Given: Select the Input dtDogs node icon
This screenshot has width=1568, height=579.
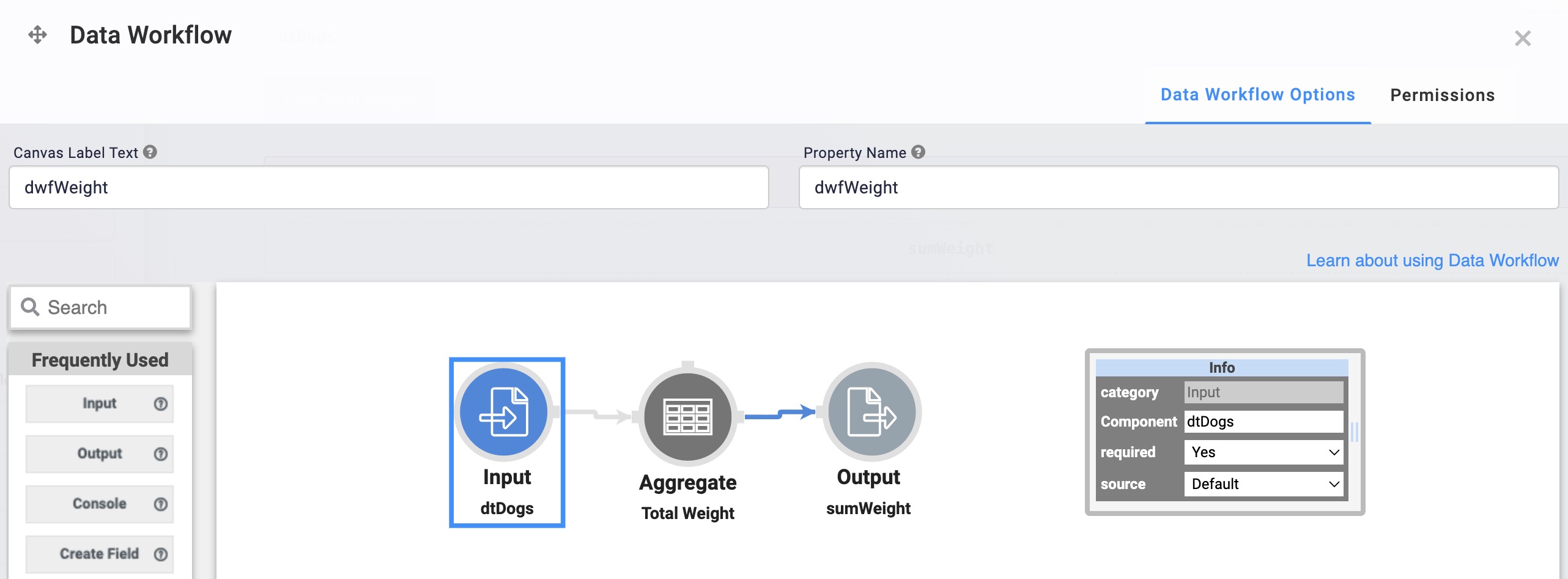Looking at the screenshot, I should coord(503,412).
